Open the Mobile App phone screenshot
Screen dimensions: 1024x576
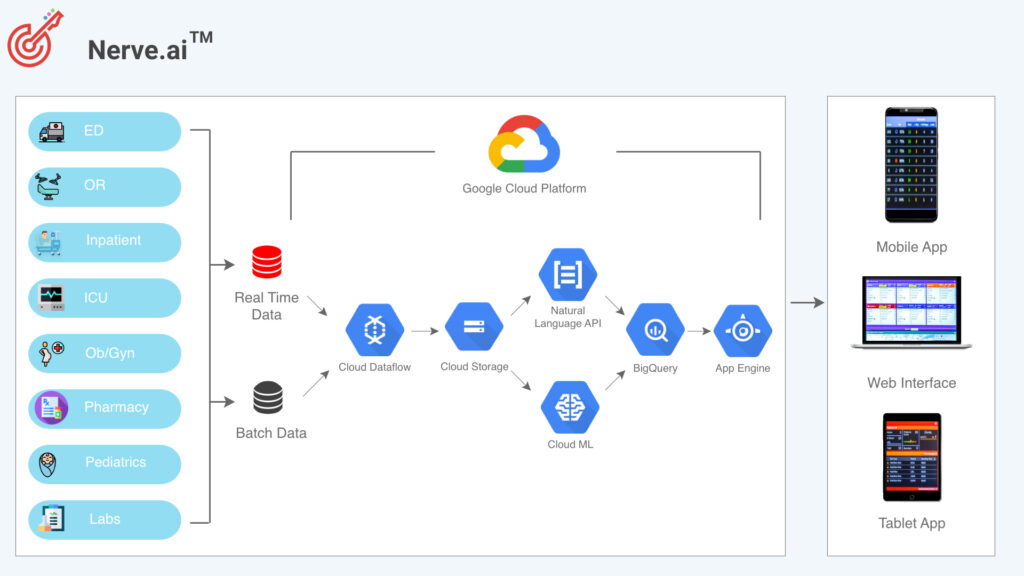[911, 165]
